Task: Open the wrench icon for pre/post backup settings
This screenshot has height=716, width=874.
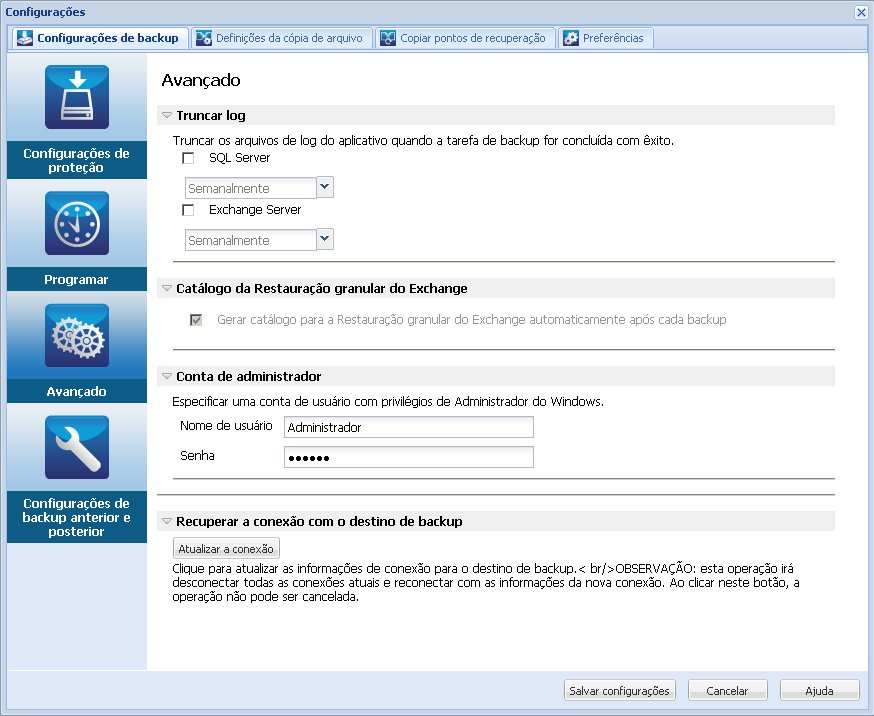Action: (77, 447)
